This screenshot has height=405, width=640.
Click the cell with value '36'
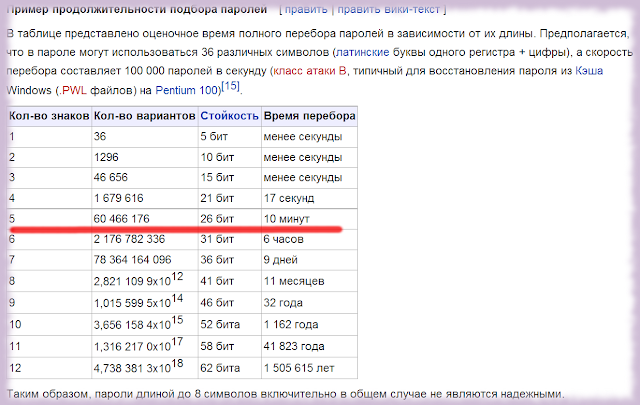(144, 137)
